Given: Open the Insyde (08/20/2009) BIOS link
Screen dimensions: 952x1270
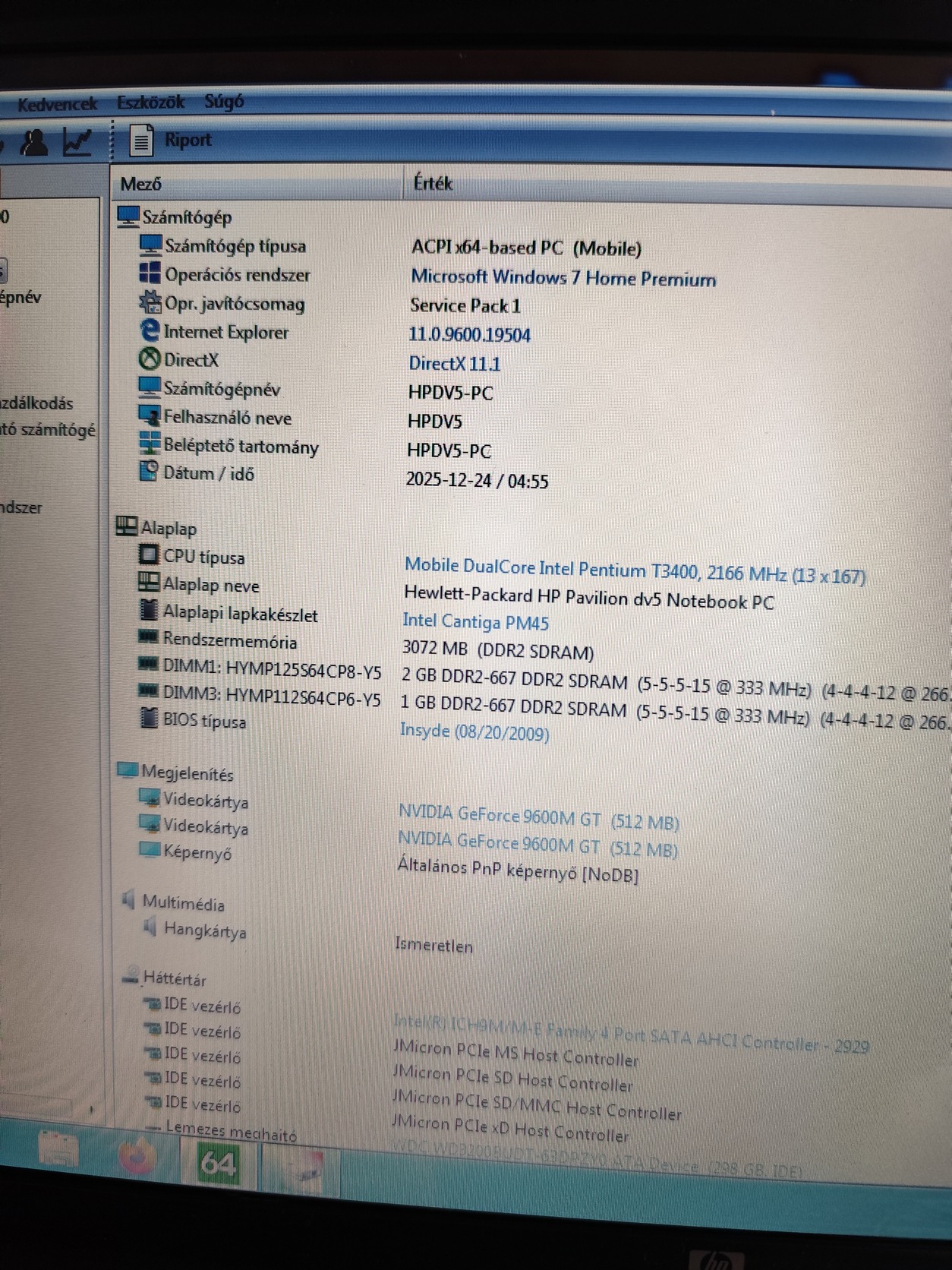Looking at the screenshot, I should 474,731.
